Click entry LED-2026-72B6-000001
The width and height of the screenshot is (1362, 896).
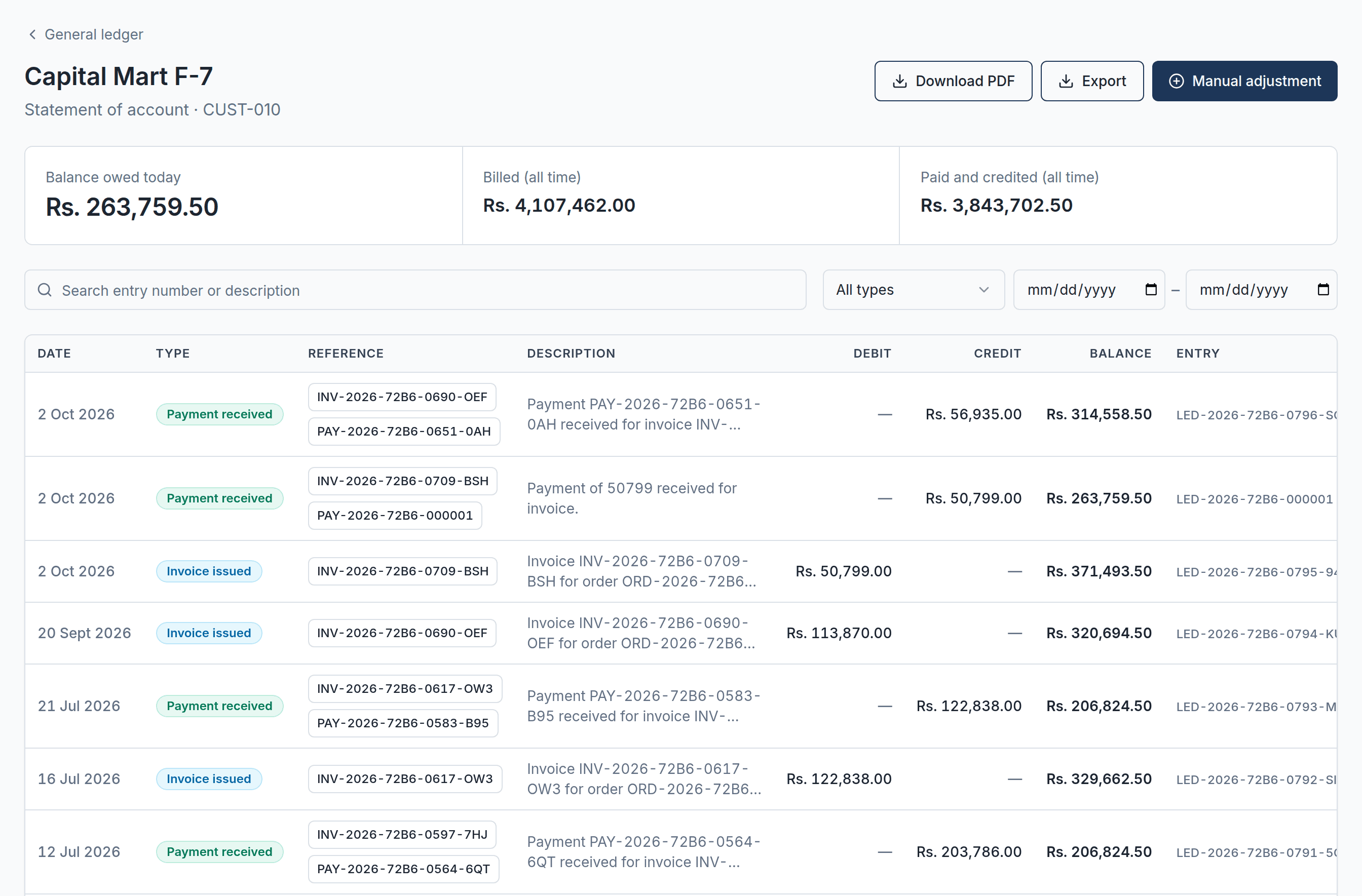tap(1255, 499)
